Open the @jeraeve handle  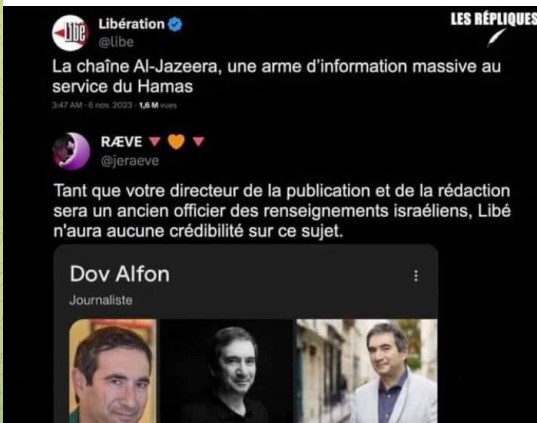point(130,161)
